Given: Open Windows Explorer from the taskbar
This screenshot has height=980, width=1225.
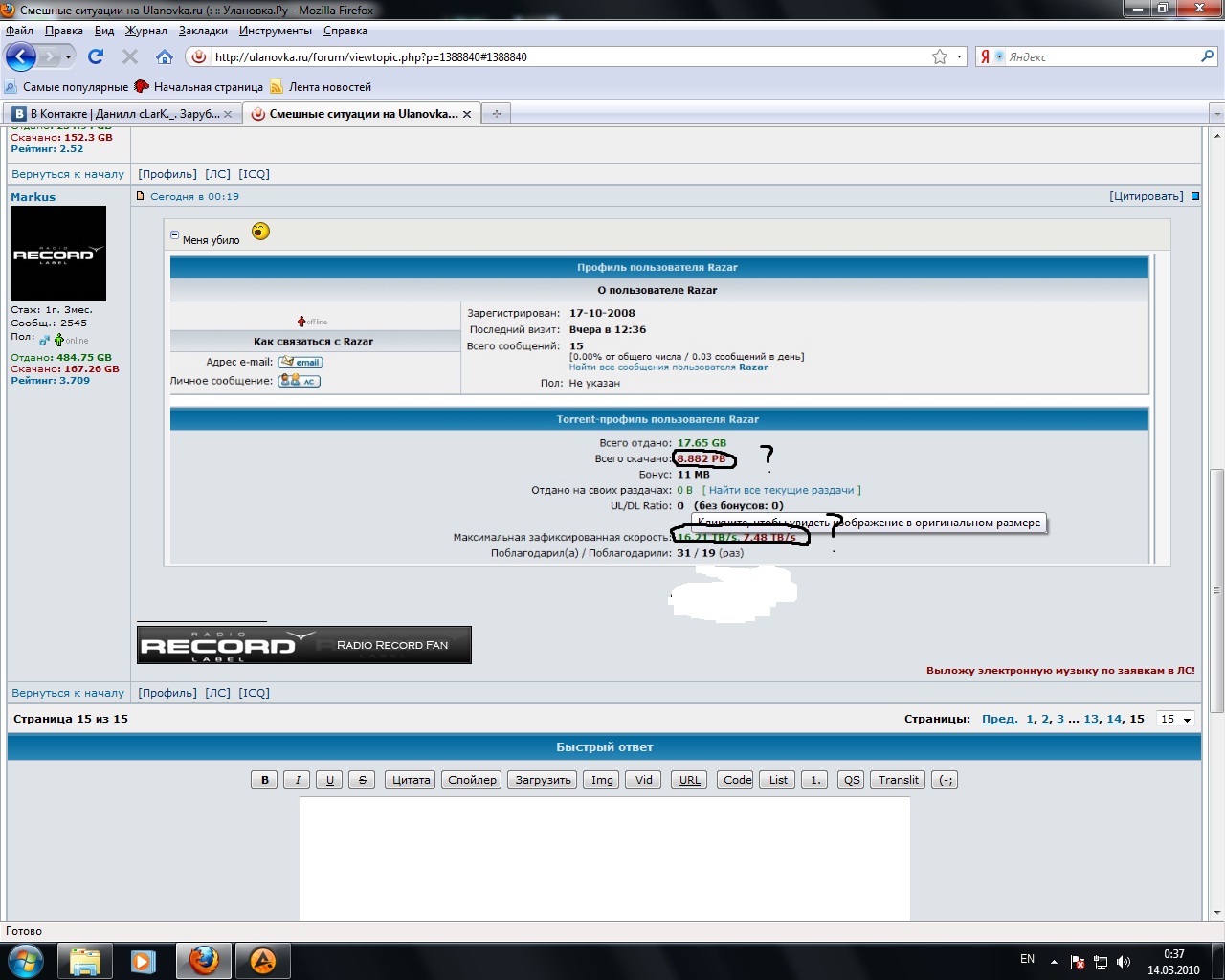Looking at the screenshot, I should click(84, 961).
